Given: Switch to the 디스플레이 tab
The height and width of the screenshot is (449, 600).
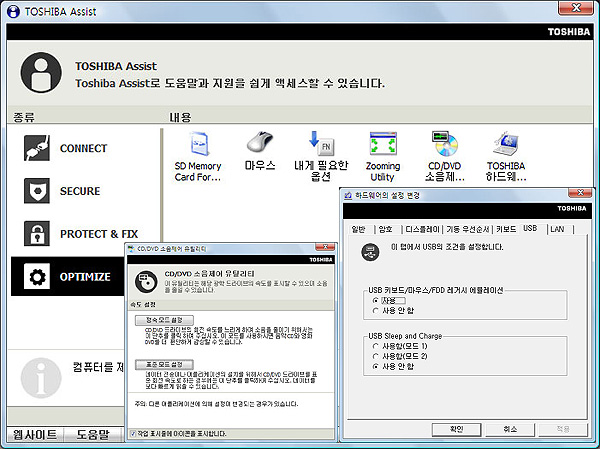Looking at the screenshot, I should point(422,229).
